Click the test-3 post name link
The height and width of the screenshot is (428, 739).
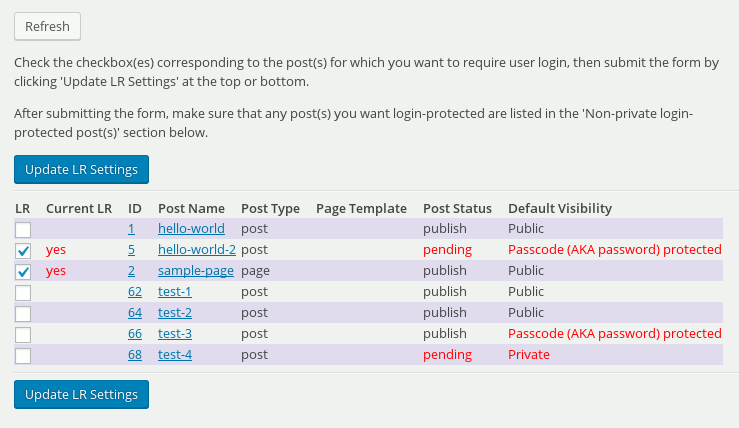(174, 334)
